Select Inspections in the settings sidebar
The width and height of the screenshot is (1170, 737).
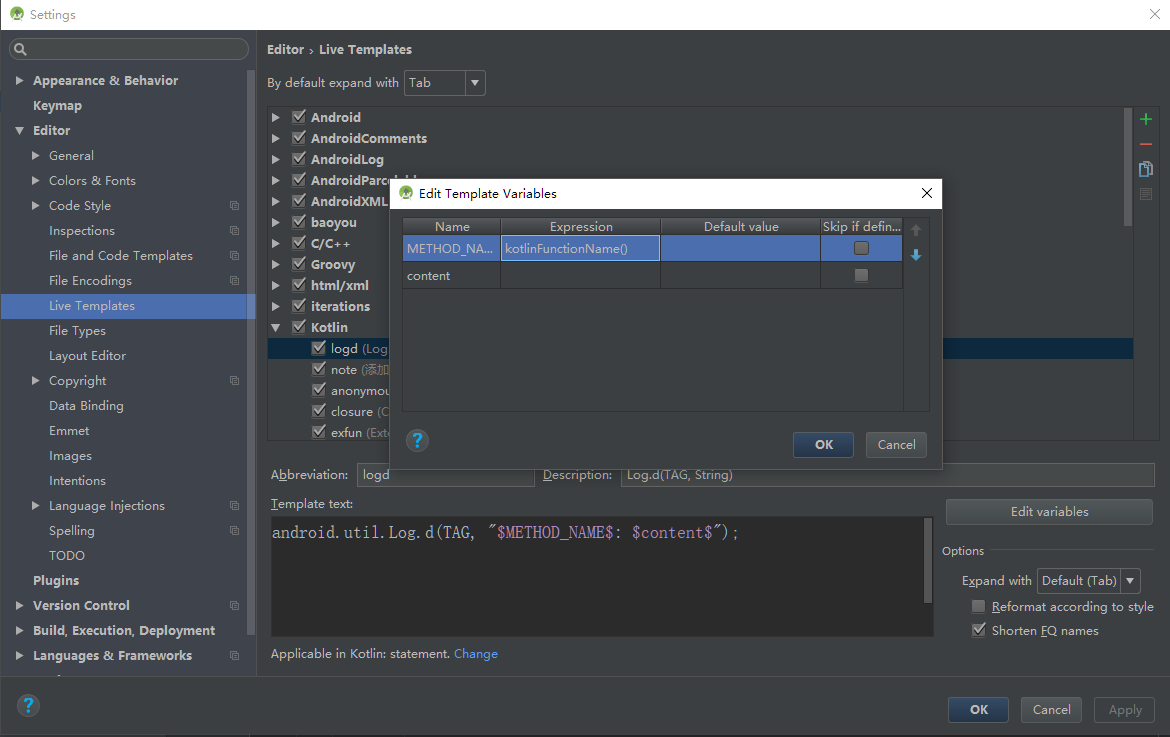click(x=81, y=230)
